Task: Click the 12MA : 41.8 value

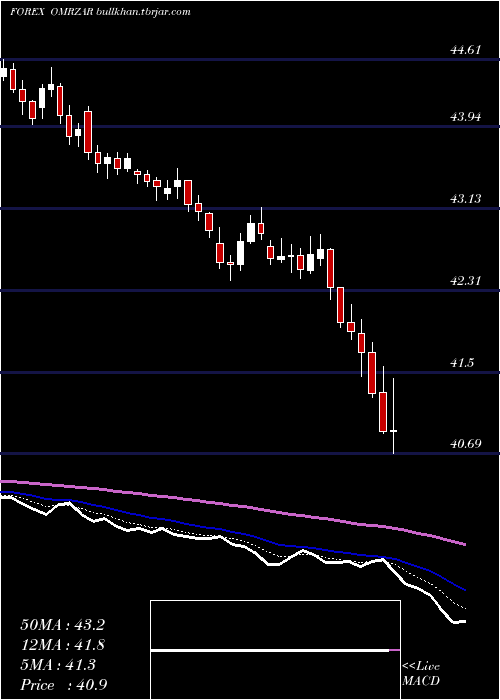Action: click(62, 645)
